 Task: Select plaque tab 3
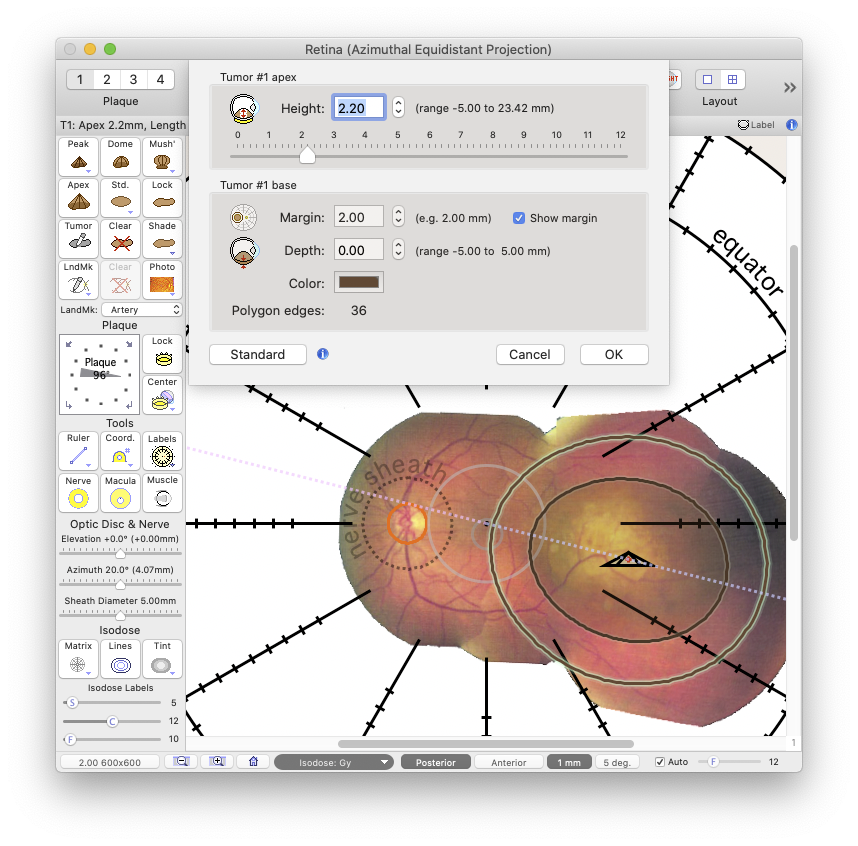coord(132,80)
